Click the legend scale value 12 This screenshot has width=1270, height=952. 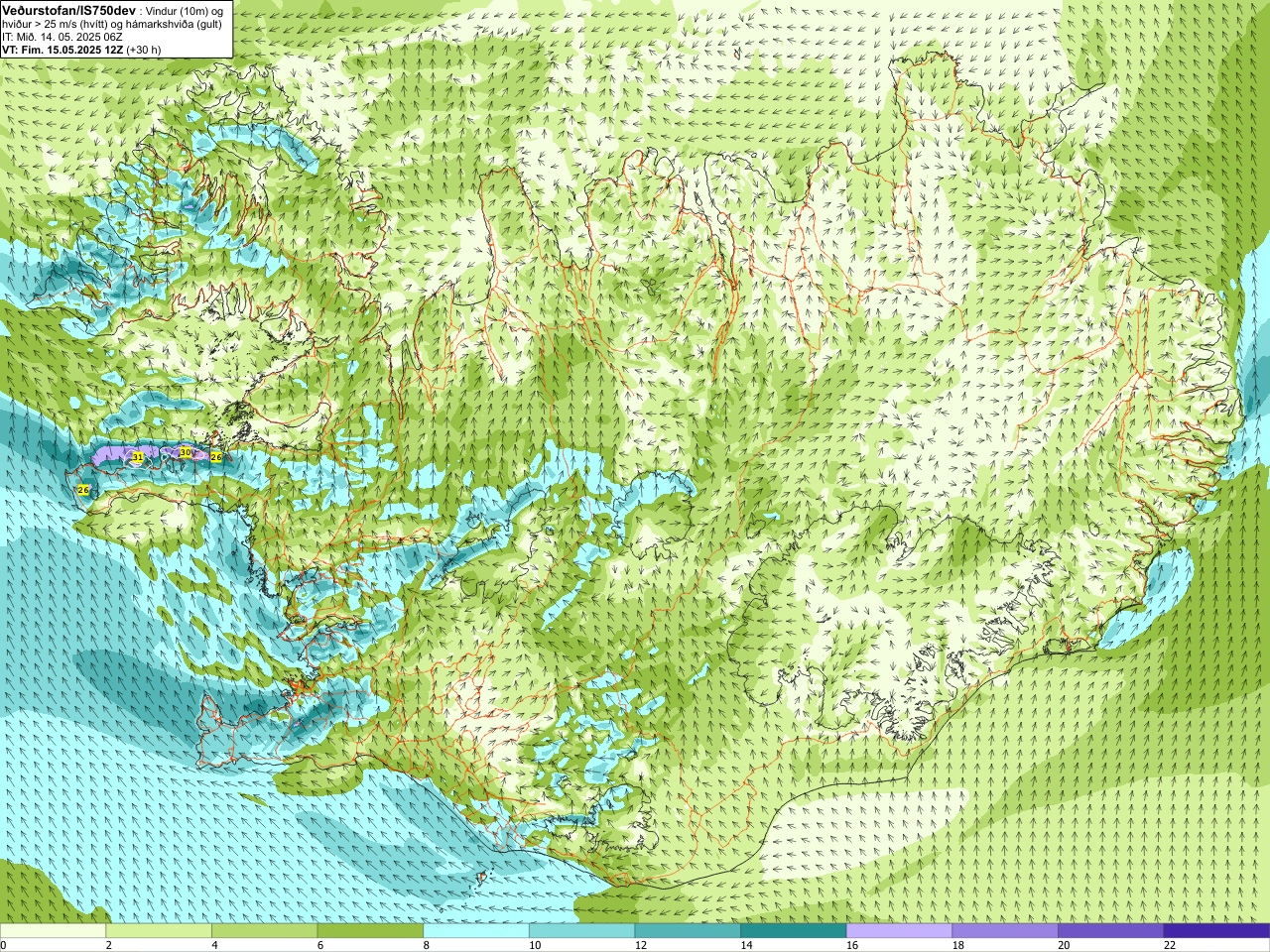[641, 945]
